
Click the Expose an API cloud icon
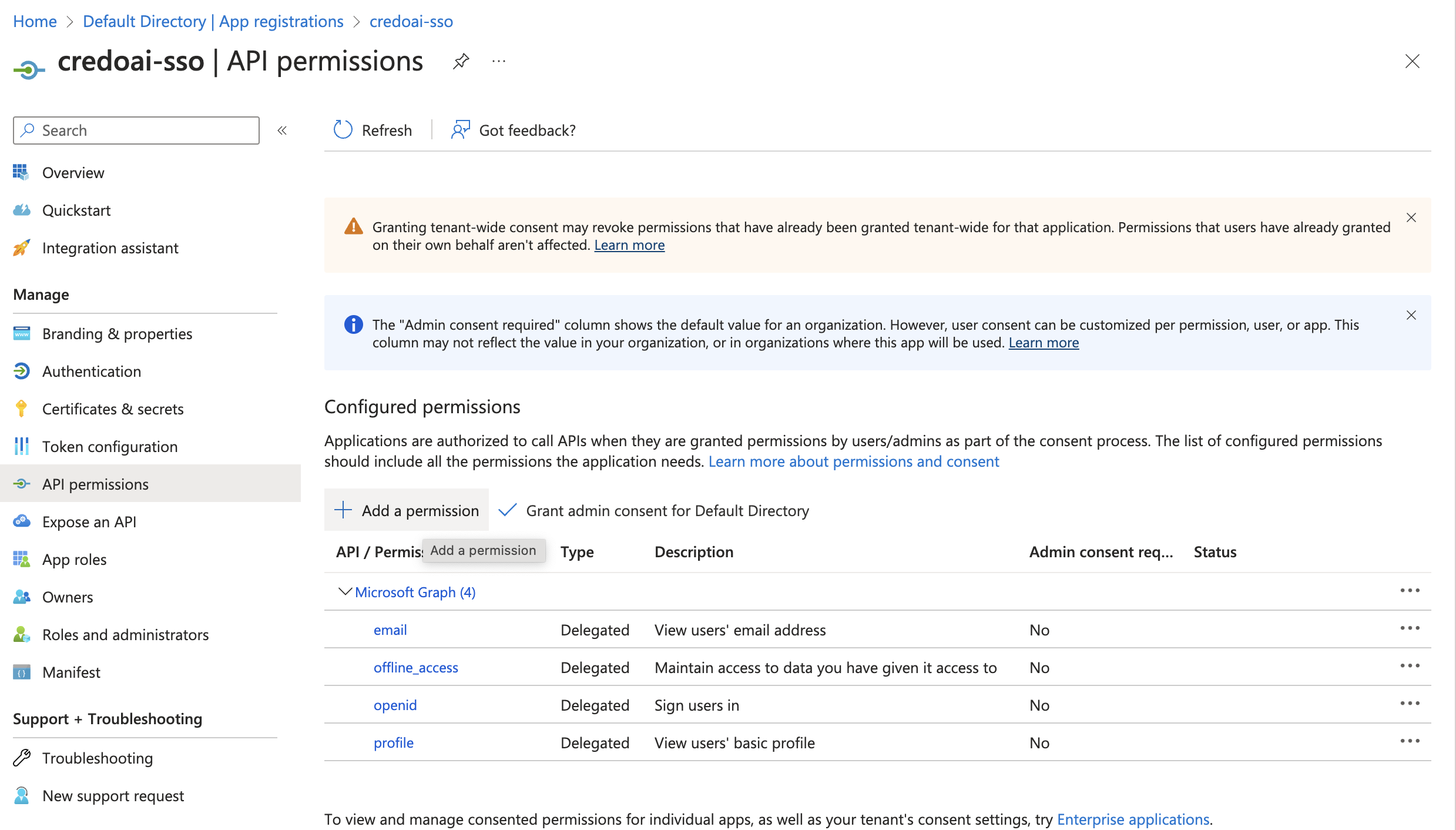(x=21, y=521)
